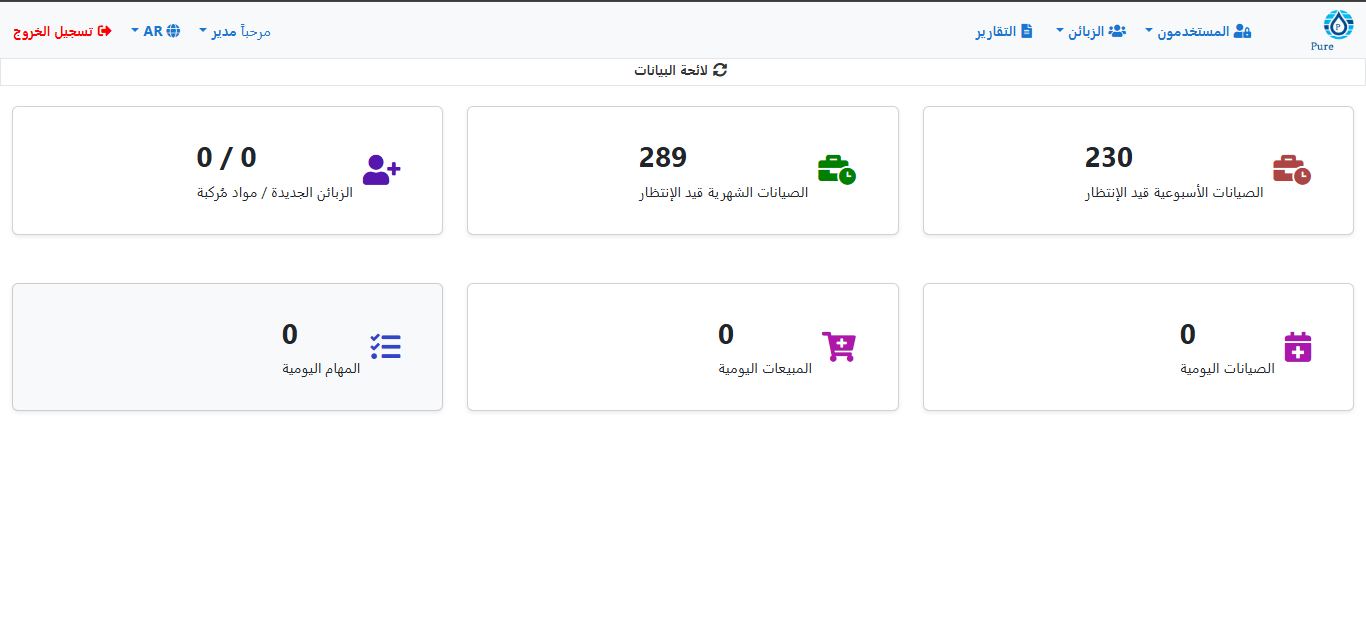
Task: Select the المهام اليومية daily tasks label
Action: pos(321,368)
